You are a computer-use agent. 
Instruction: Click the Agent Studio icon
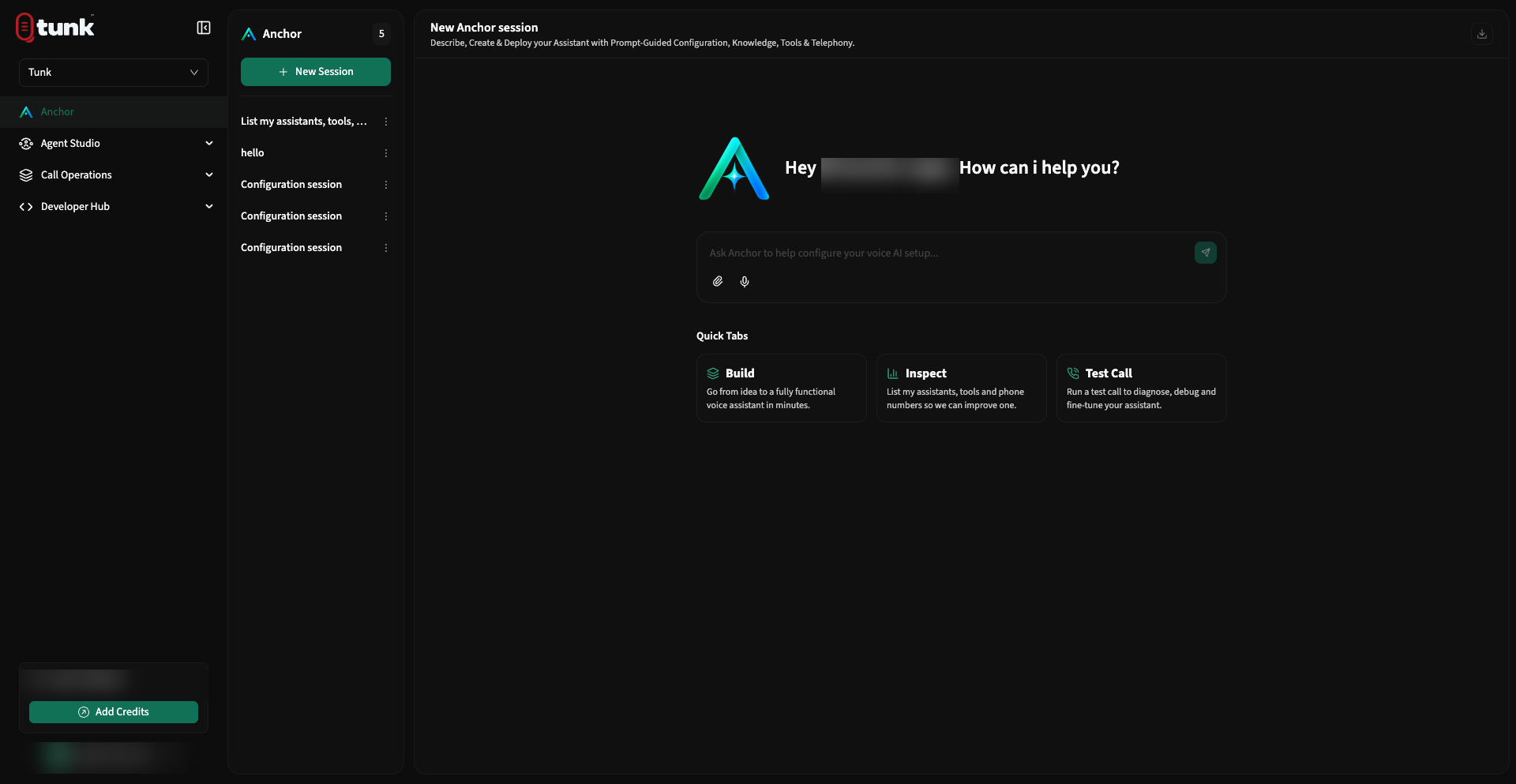point(26,144)
